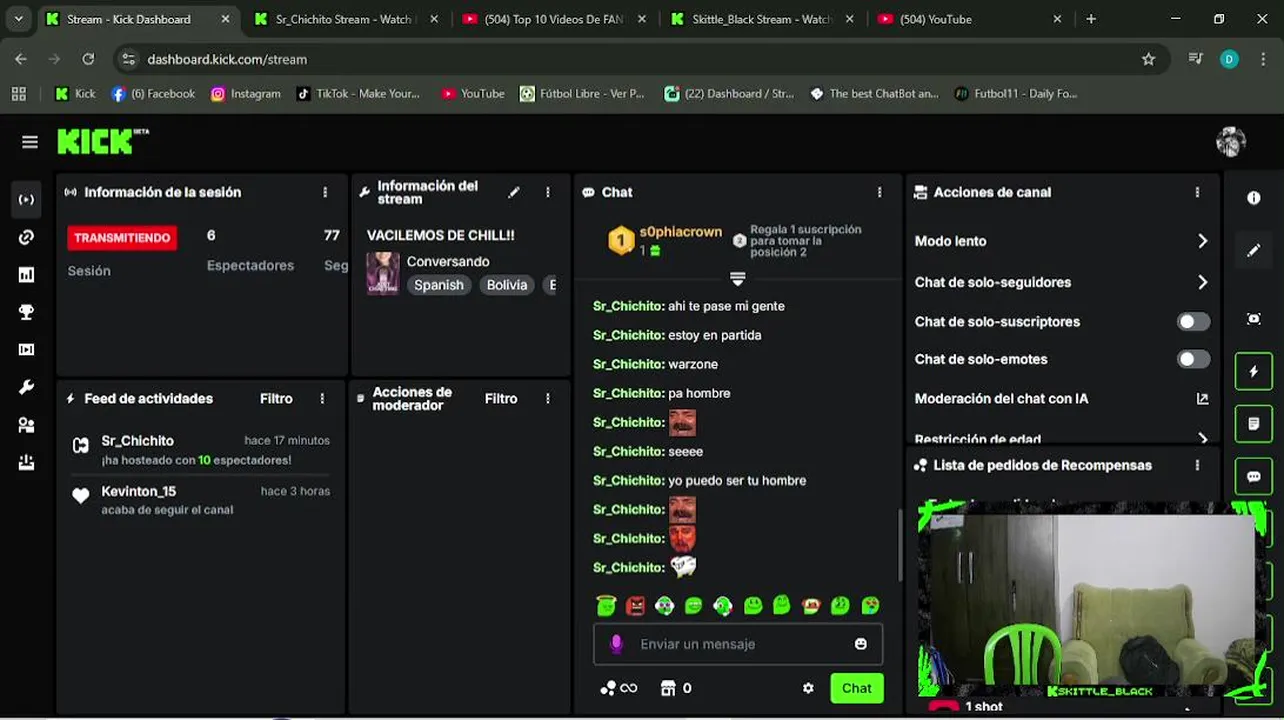The image size is (1284, 720).
Task: Open browser tab search dropdown
Action: pos(18,19)
